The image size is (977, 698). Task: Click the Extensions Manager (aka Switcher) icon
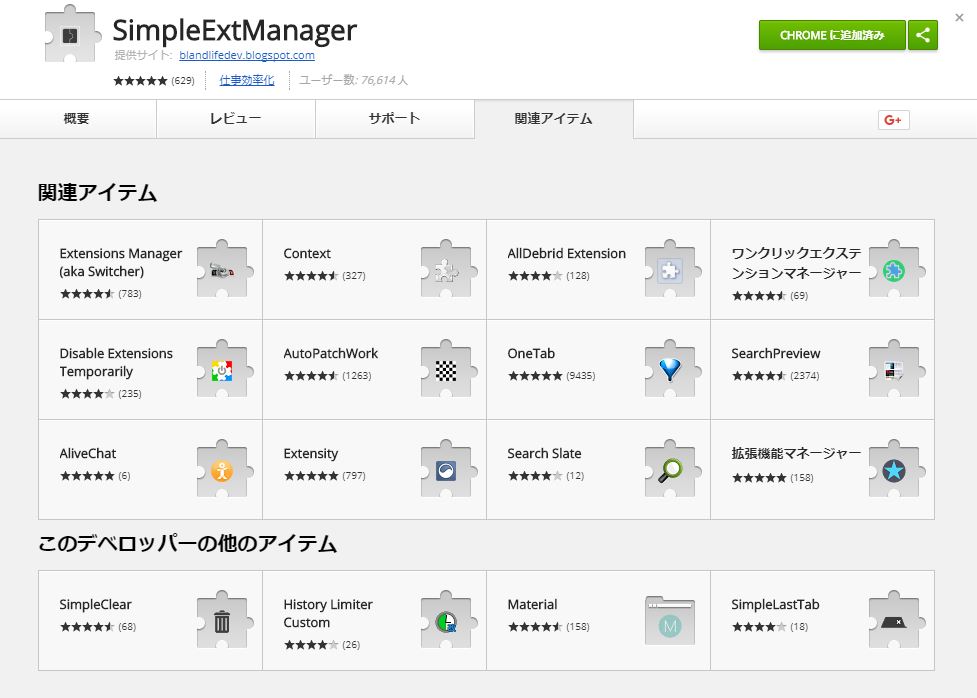click(x=224, y=269)
